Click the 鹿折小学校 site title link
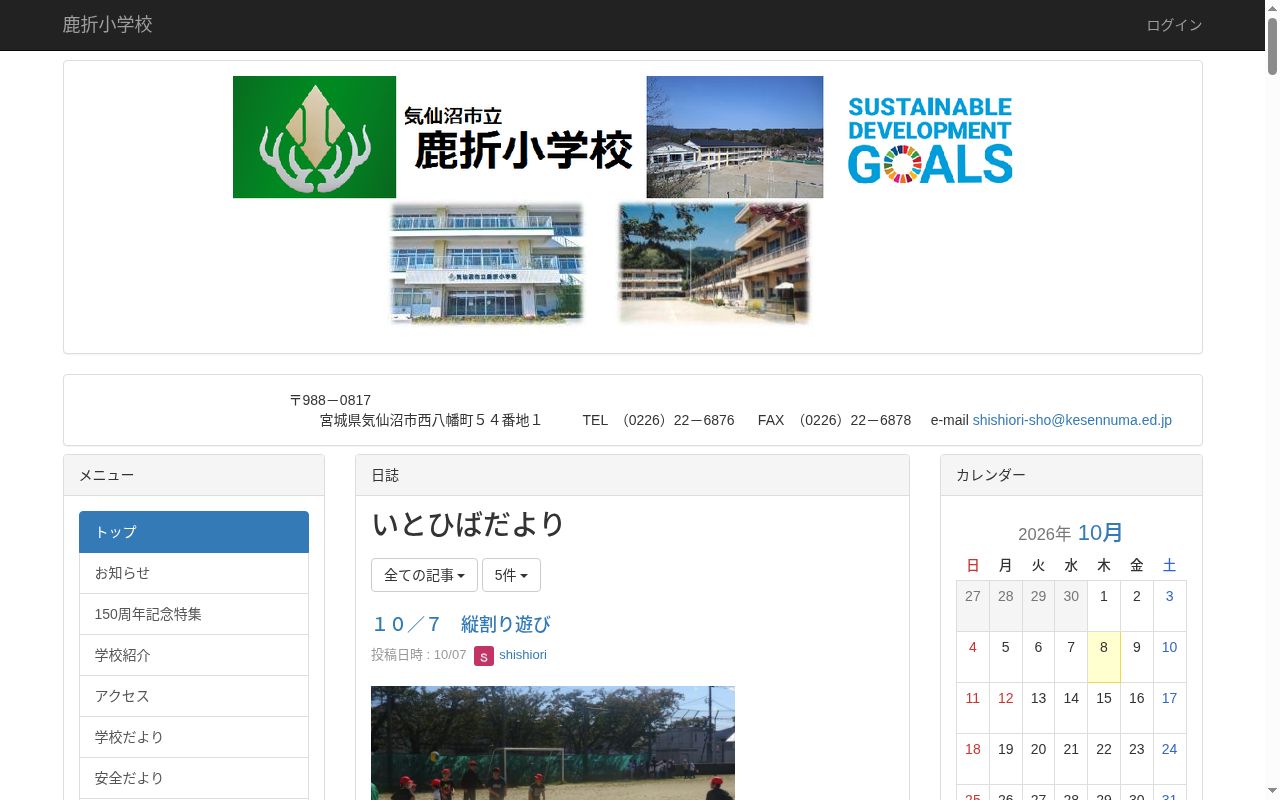 pyautogui.click(x=108, y=25)
